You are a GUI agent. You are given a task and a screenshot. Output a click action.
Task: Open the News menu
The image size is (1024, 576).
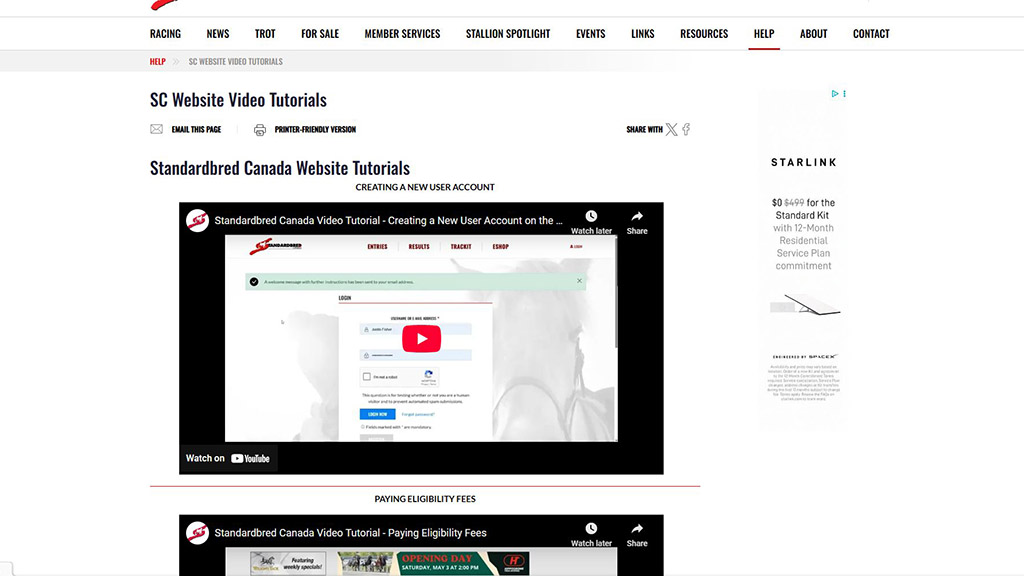pos(217,33)
